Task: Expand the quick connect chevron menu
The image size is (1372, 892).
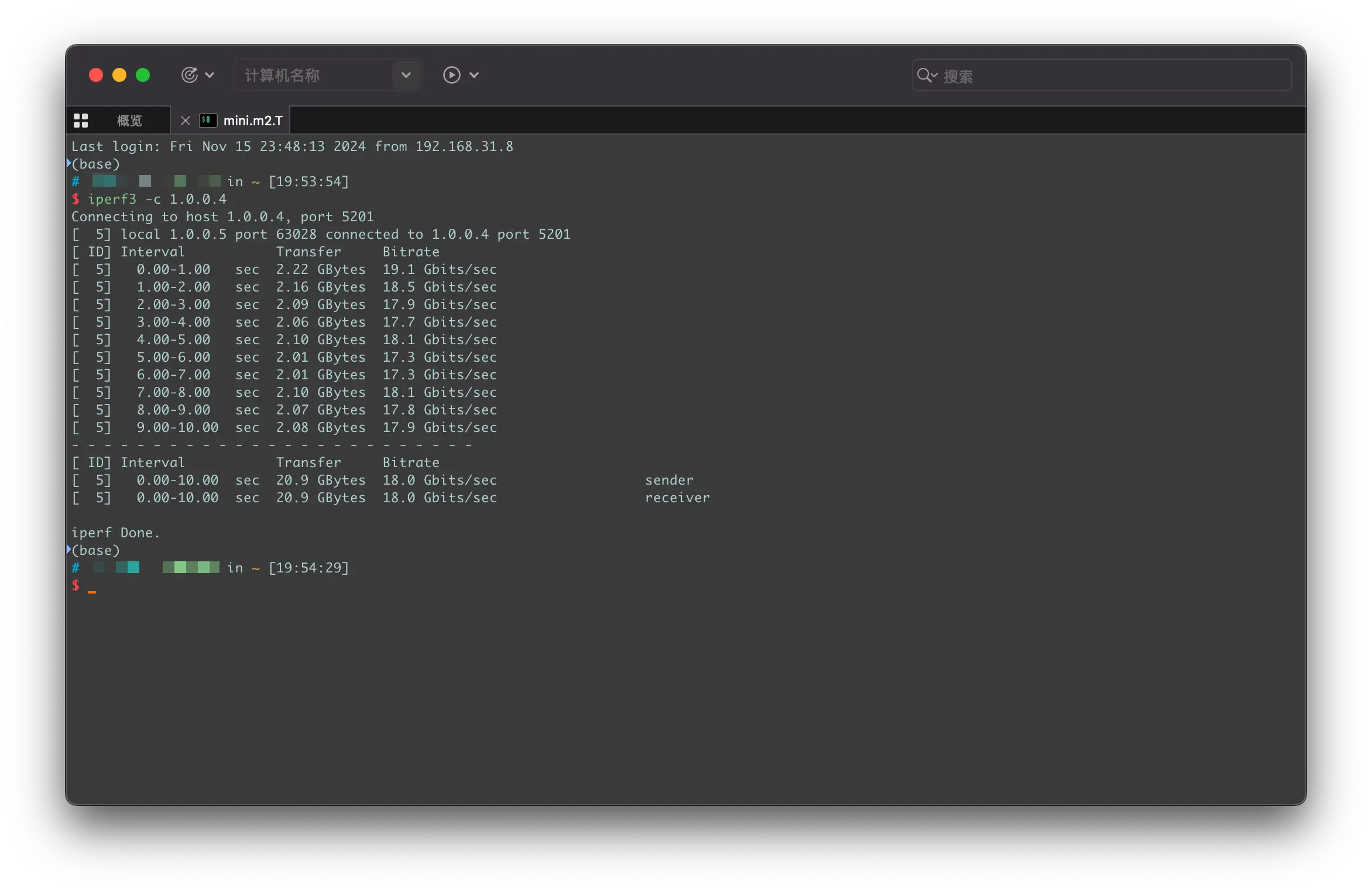Action: coord(210,75)
